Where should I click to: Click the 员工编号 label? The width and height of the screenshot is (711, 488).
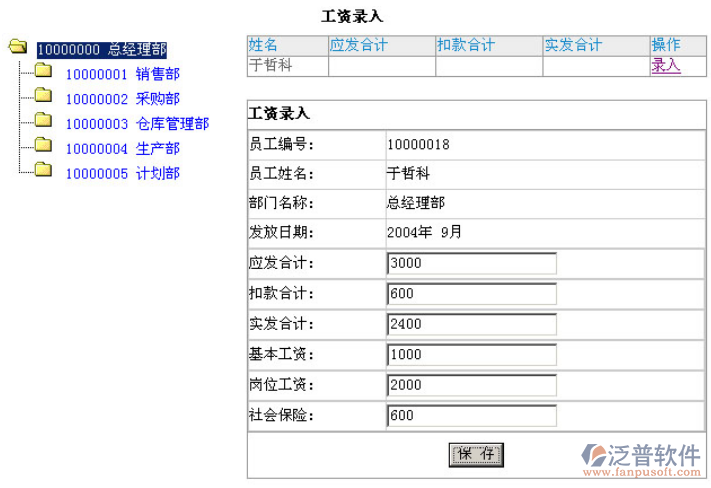point(282,145)
